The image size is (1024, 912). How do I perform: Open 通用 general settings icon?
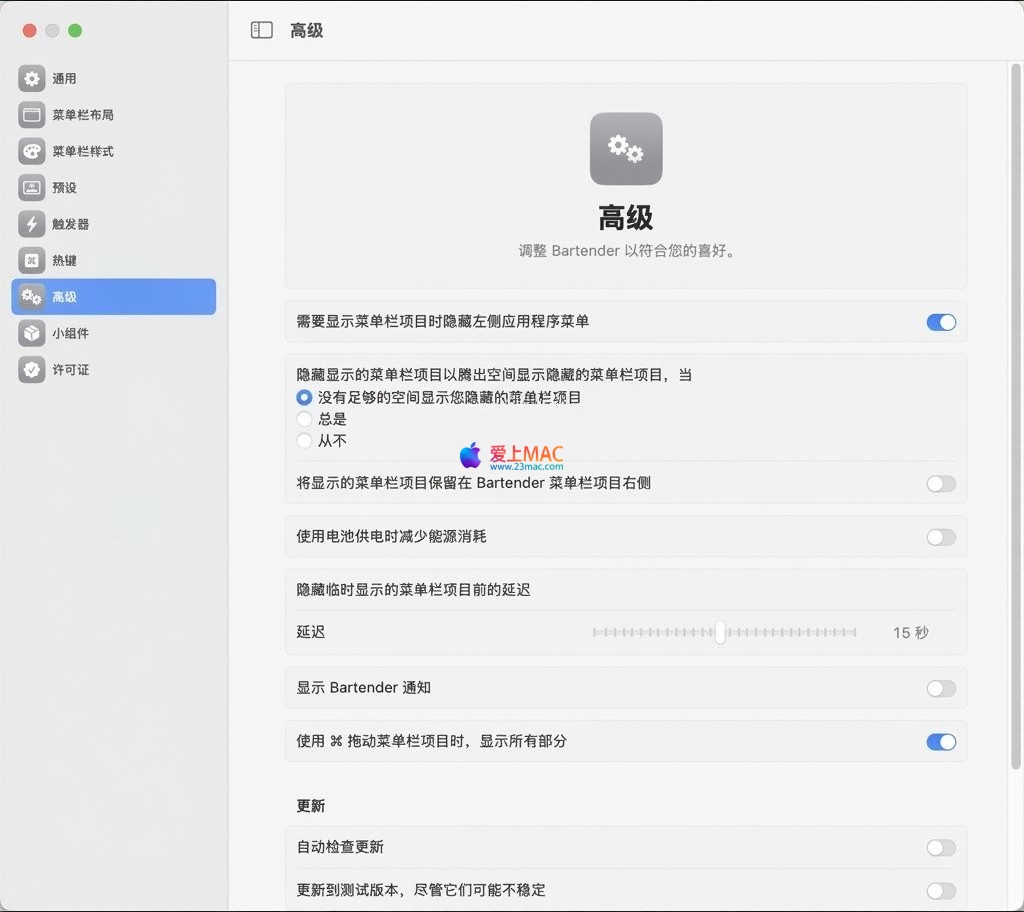32,78
